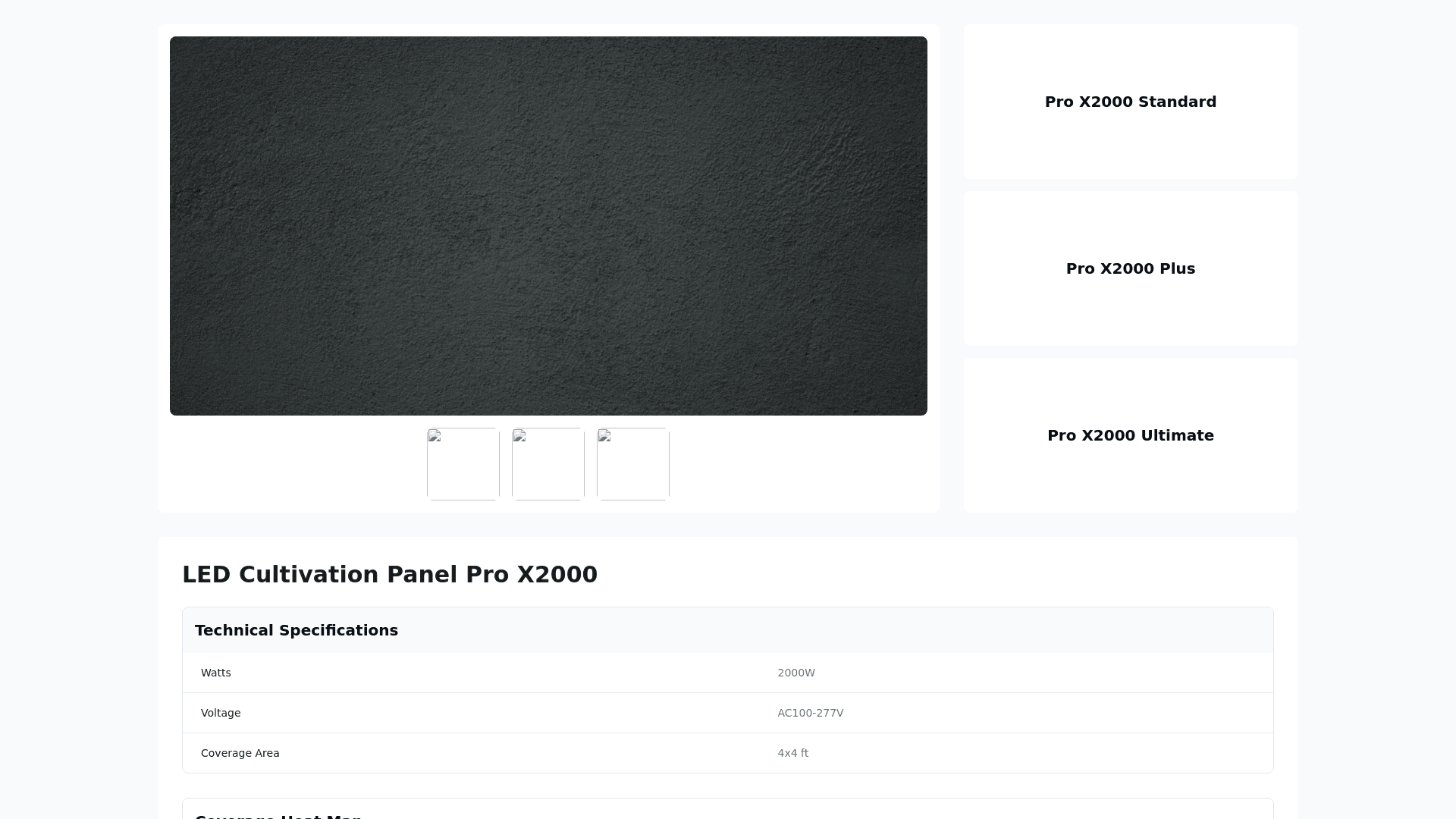Click the AC100-277V value

(811, 713)
